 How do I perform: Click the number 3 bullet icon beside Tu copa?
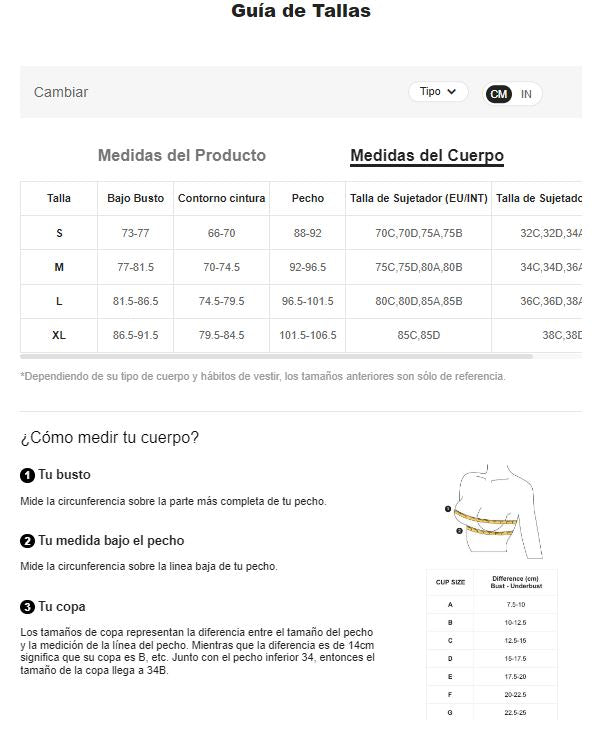click(27, 607)
